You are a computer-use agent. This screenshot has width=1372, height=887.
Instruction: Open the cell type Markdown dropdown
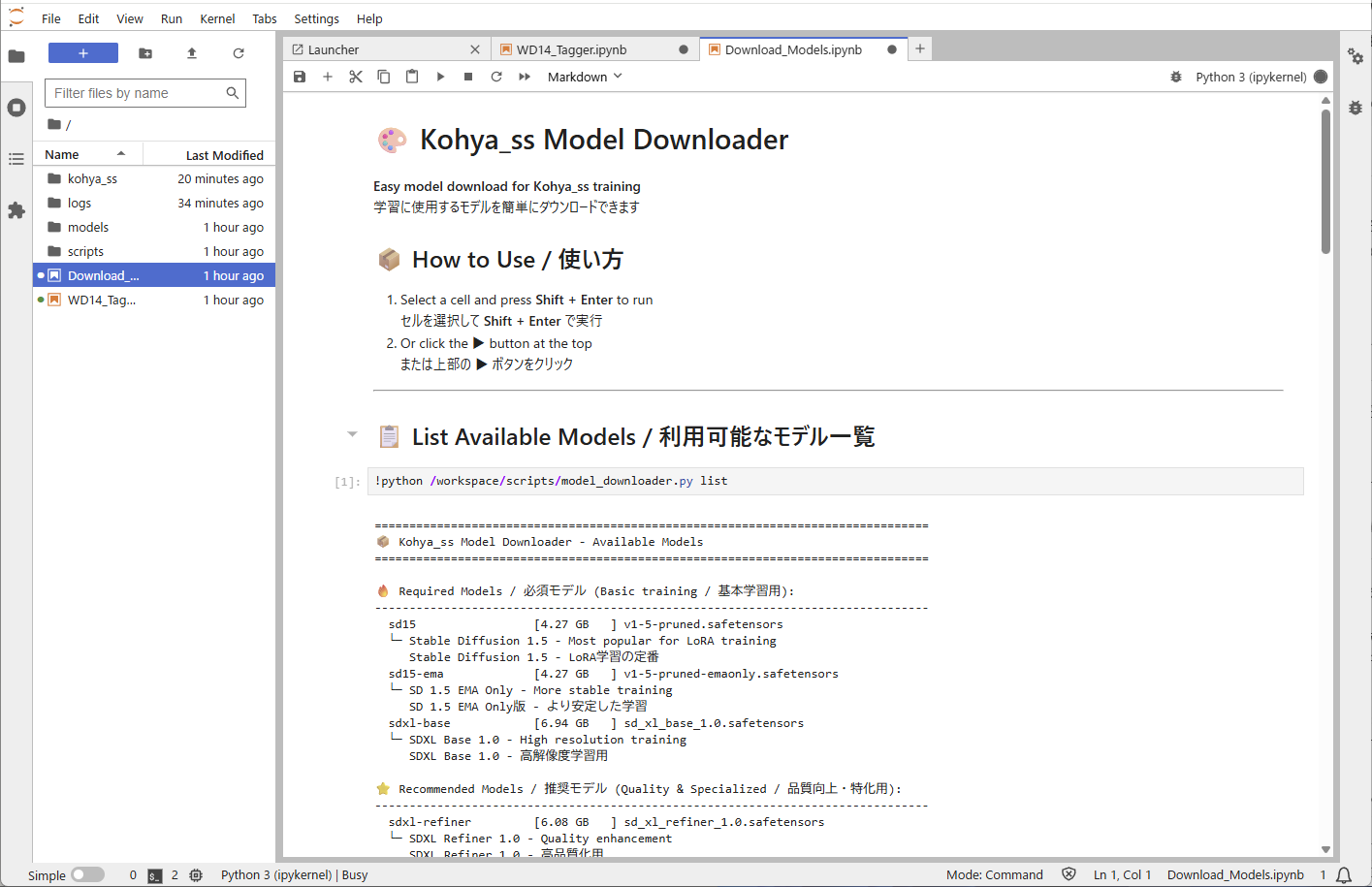click(x=585, y=76)
